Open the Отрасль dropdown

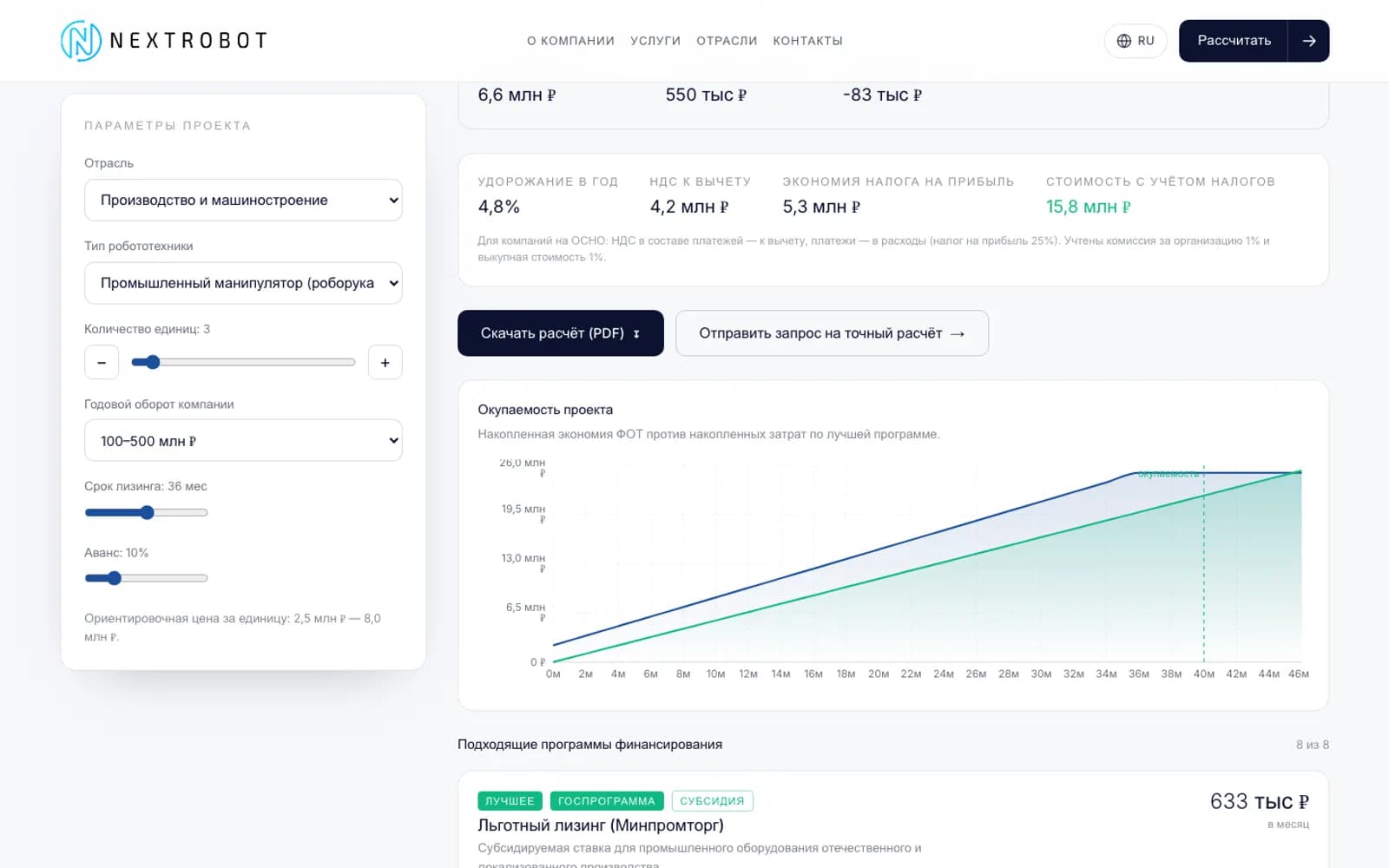point(243,200)
